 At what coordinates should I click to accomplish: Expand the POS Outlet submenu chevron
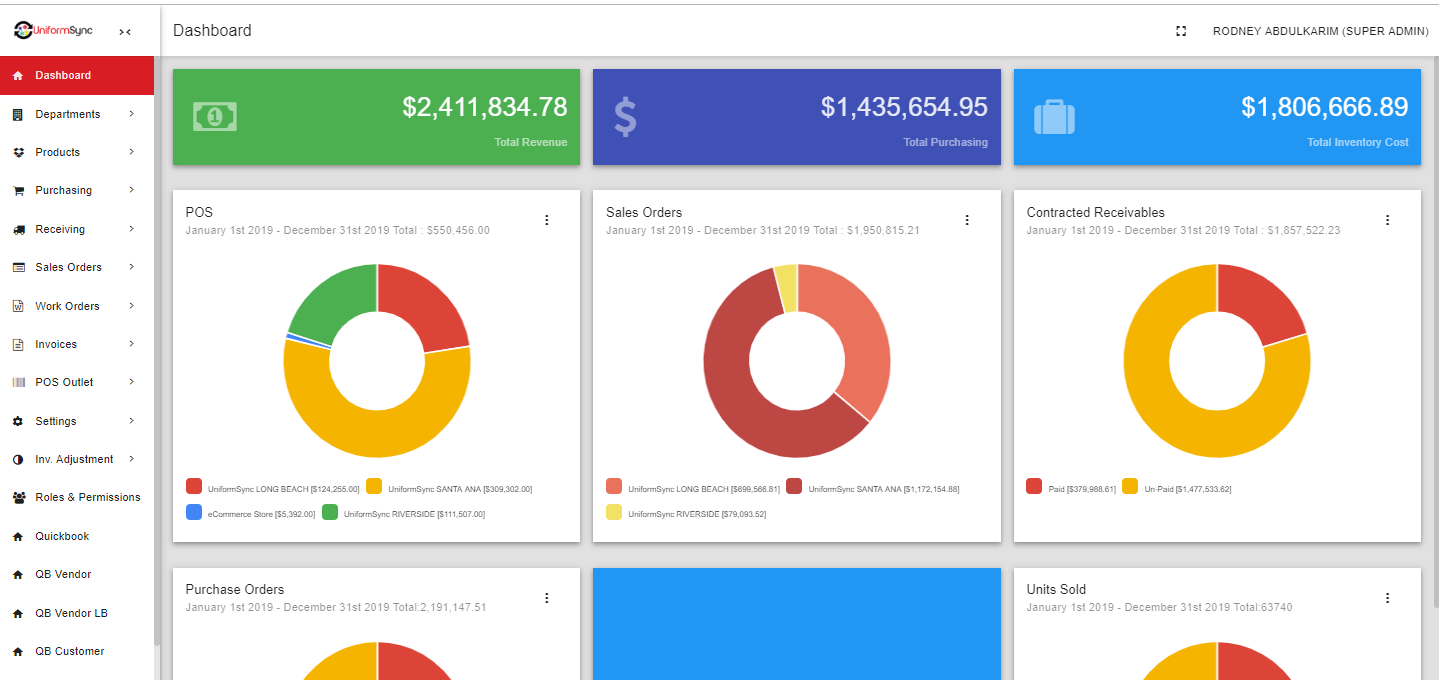point(131,382)
